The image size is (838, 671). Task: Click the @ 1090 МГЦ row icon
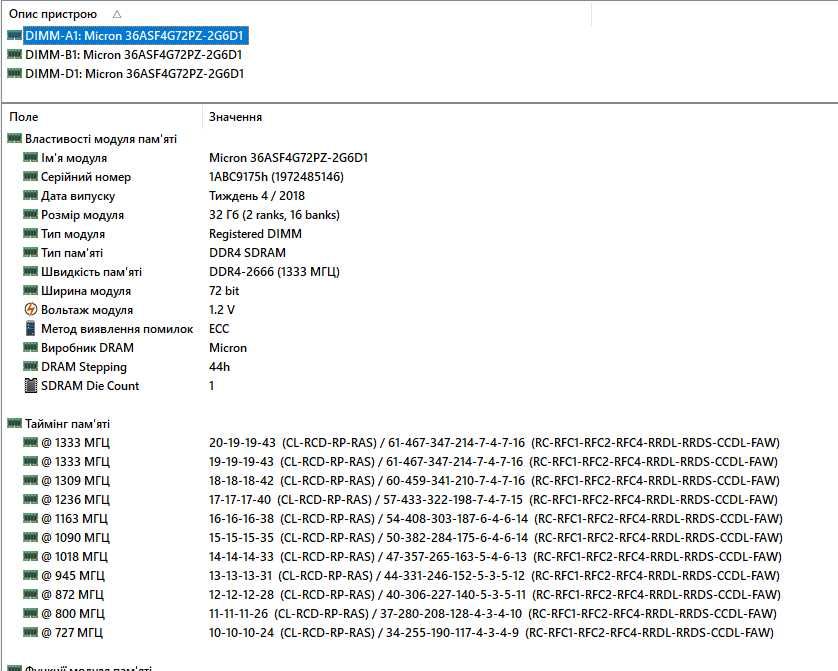(31, 537)
